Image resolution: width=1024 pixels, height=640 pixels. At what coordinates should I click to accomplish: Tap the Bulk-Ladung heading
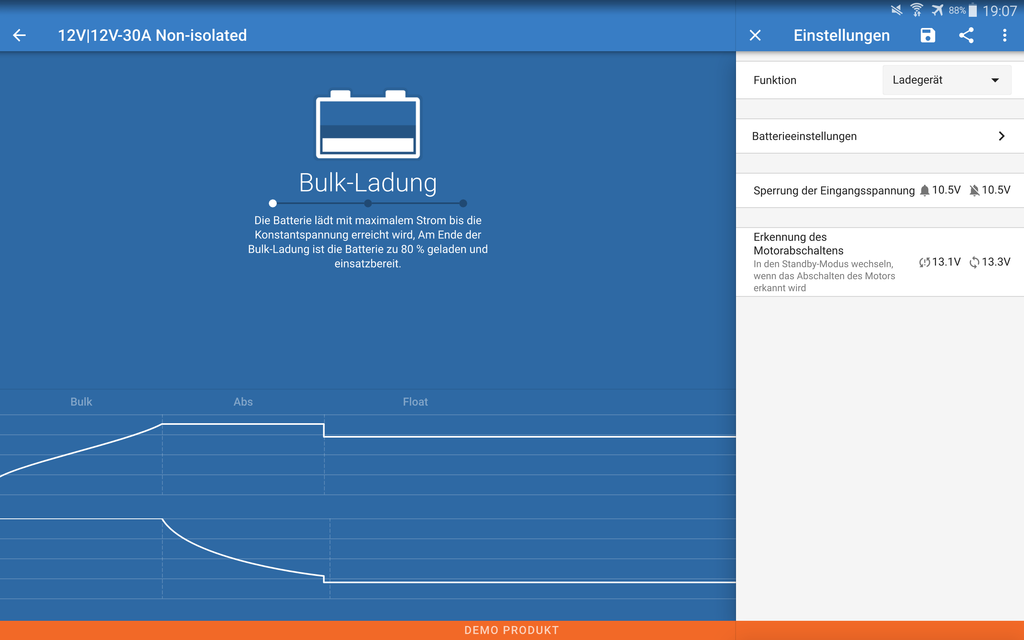click(368, 183)
